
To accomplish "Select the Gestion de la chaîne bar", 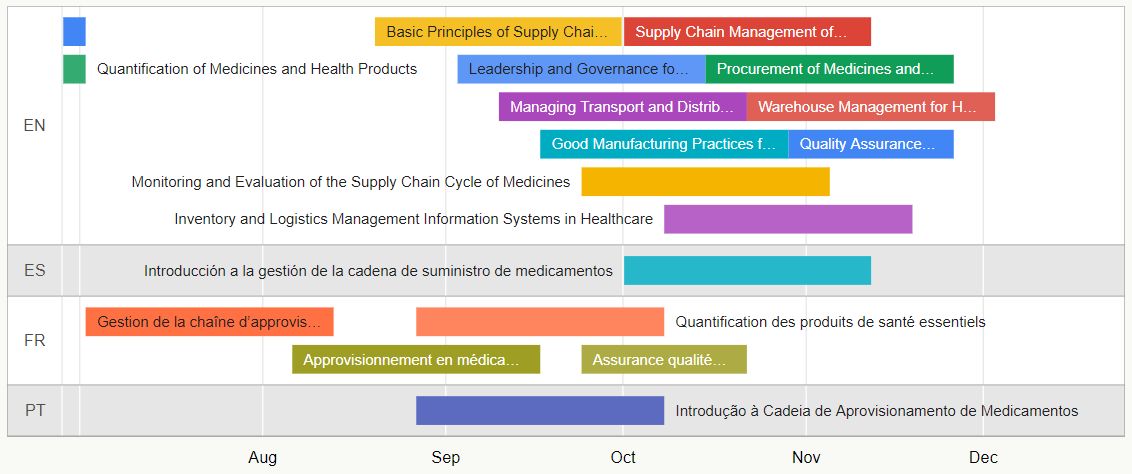I will 209,322.
